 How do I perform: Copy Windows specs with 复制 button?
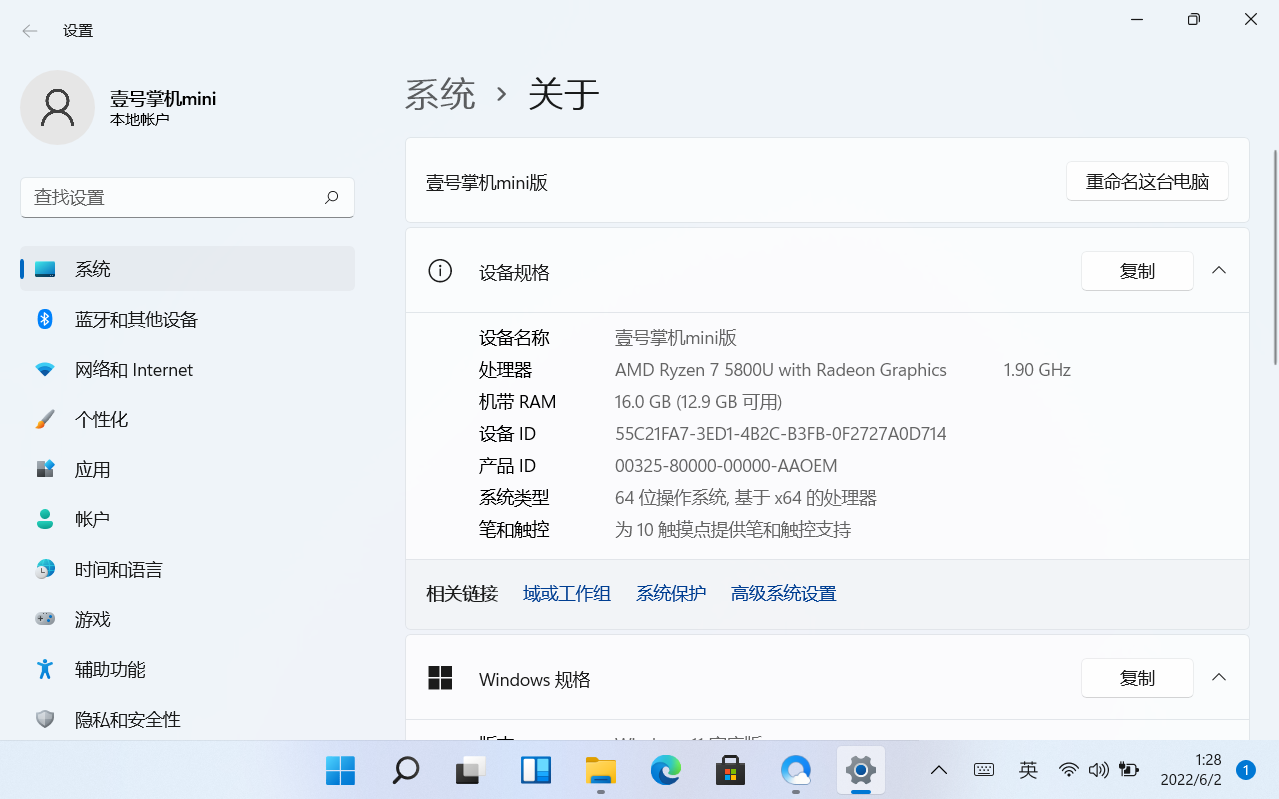pos(1137,678)
